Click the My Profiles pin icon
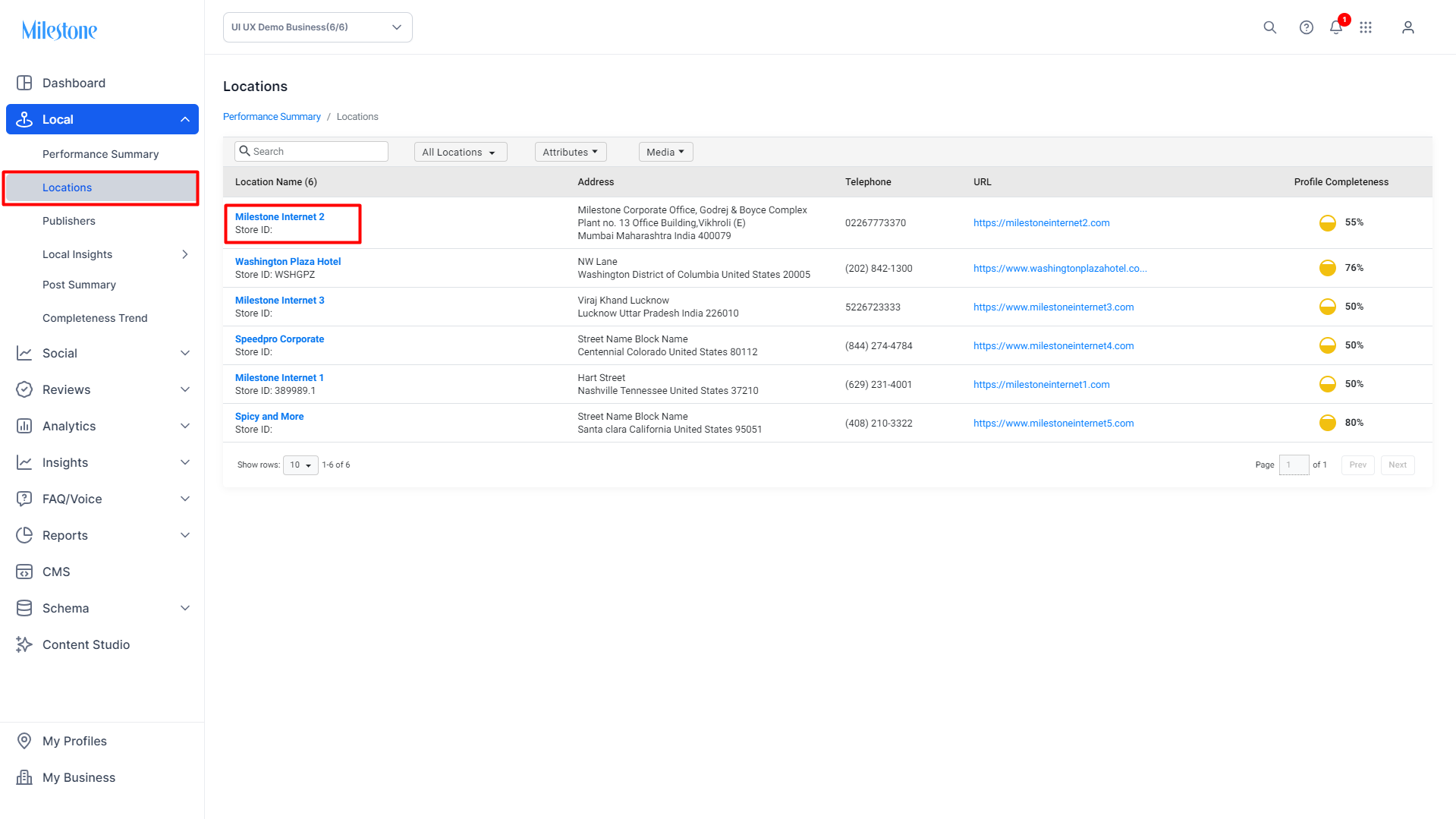 pos(24,741)
